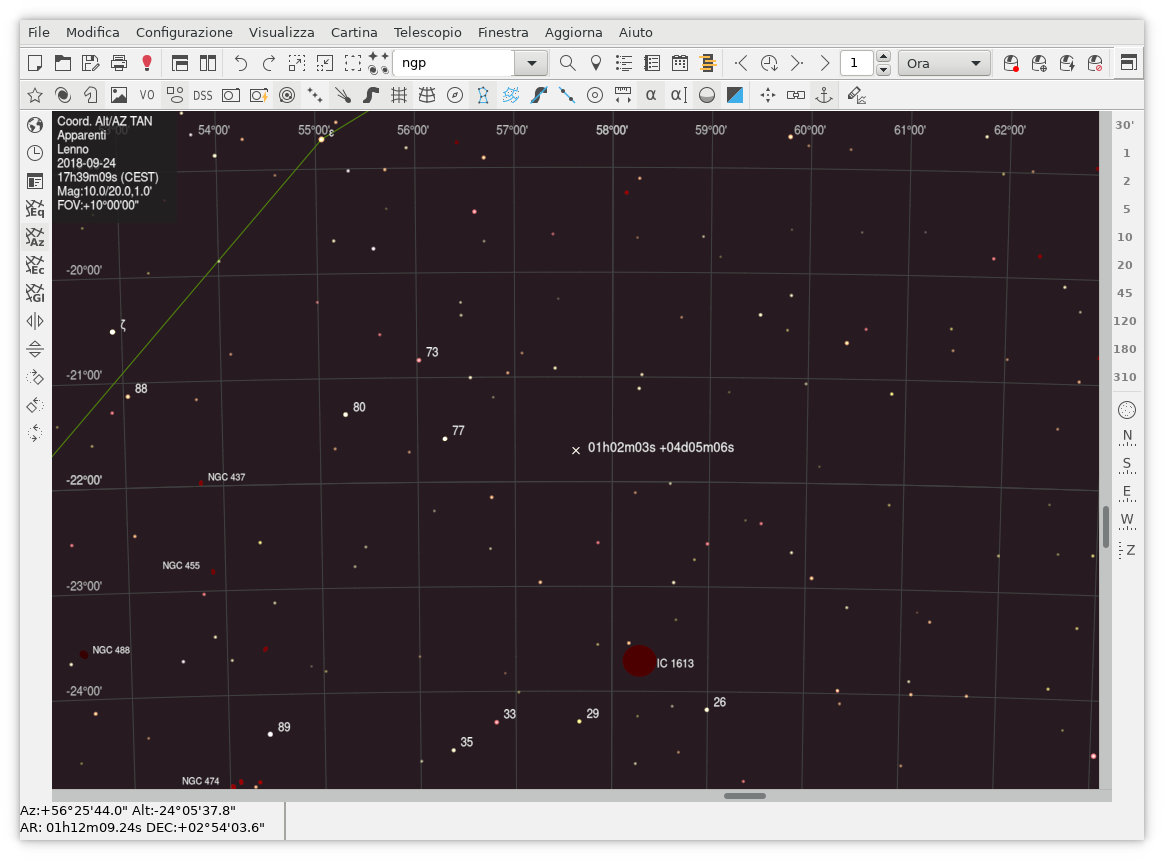Open the Configurazione menu

click(184, 32)
